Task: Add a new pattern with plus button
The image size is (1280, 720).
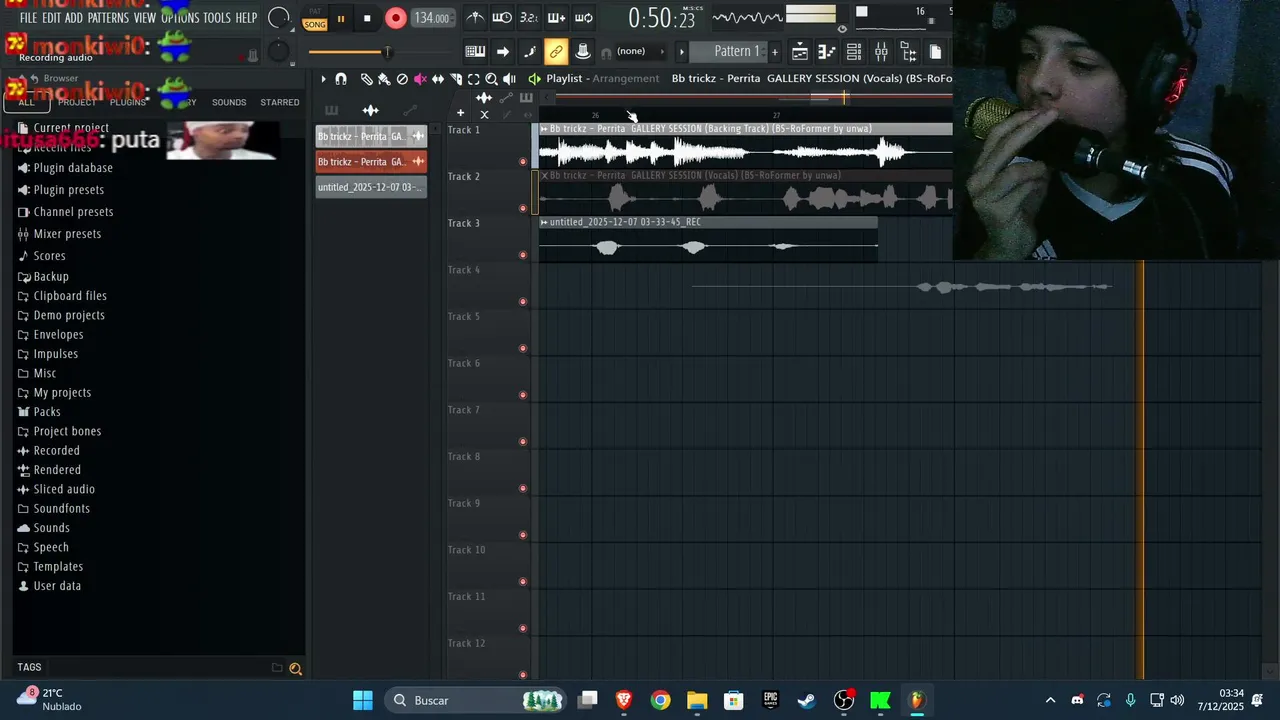Action: (774, 52)
